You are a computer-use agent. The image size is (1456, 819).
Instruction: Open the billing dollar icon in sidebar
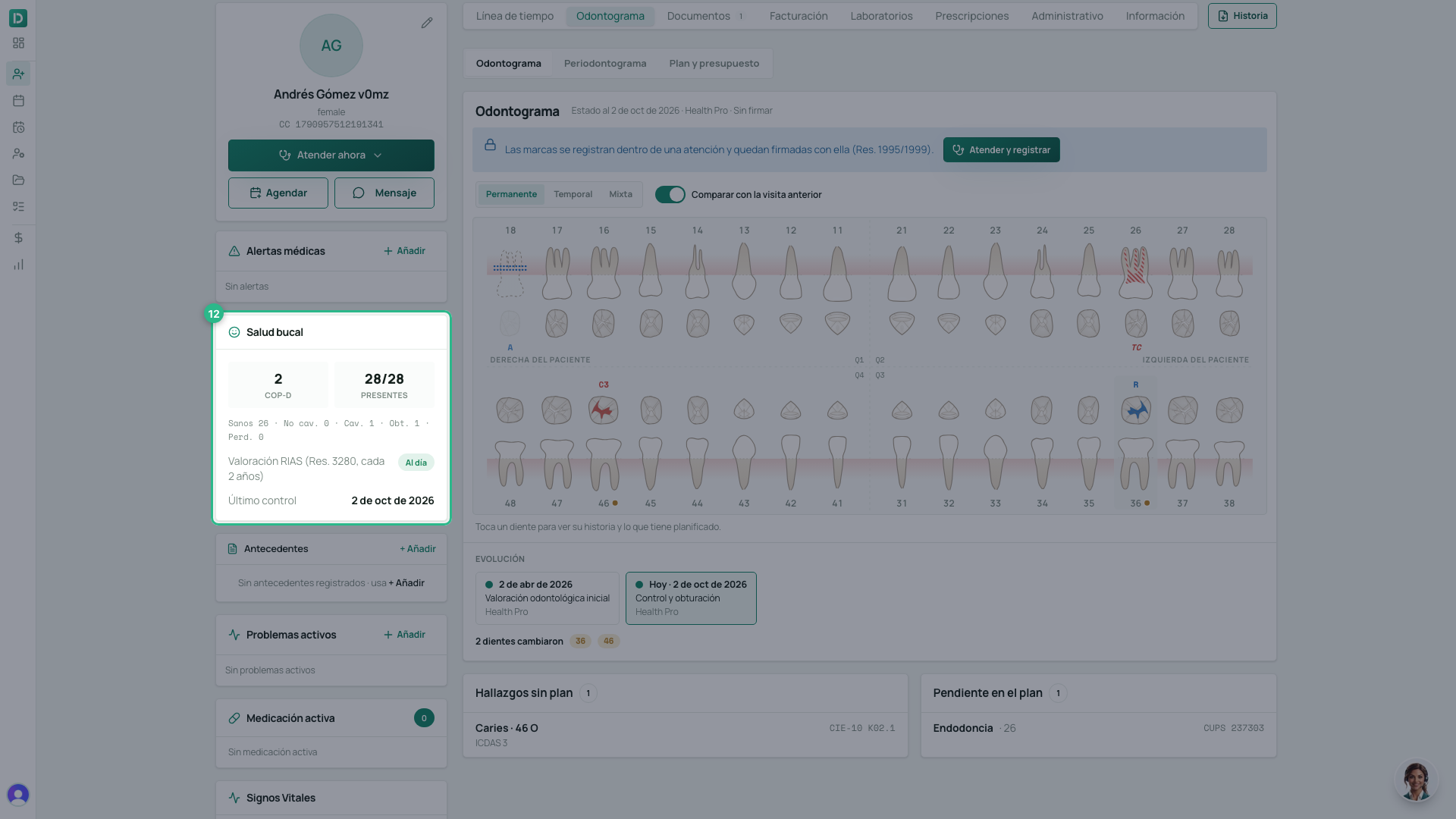pos(18,237)
